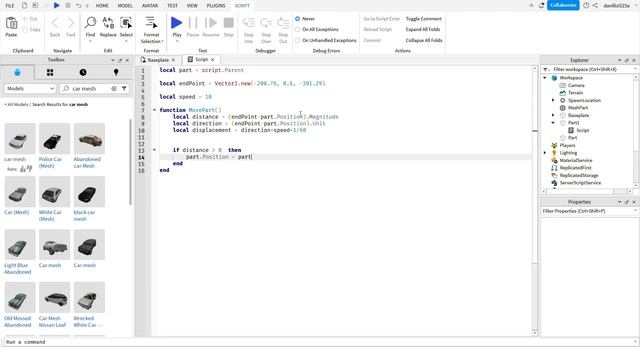Expand the Lighting tree node
Image resolution: width=640 pixels, height=360 pixels.
[x=545, y=153]
